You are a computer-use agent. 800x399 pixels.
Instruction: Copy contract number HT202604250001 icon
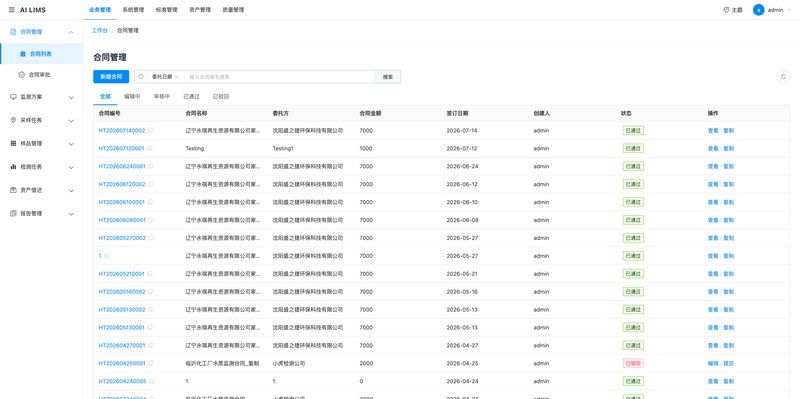[x=151, y=363]
